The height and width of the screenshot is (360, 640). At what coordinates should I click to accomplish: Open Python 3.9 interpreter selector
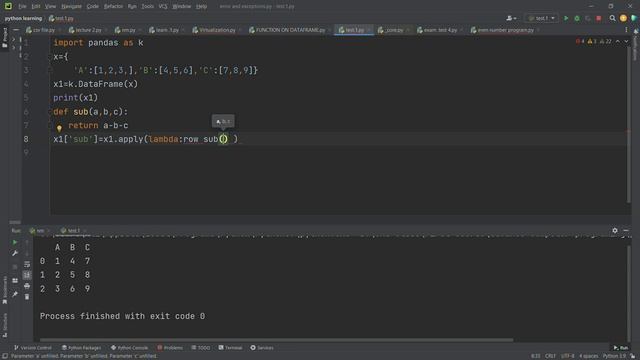click(x=614, y=356)
